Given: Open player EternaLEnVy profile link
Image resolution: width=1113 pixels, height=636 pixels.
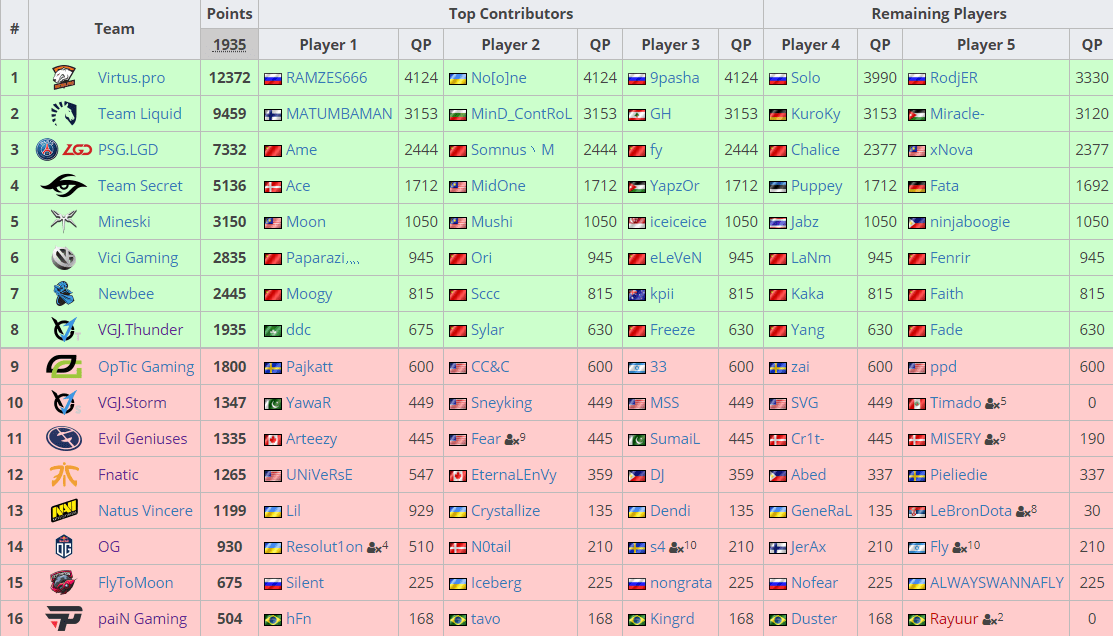Looking at the screenshot, I should point(514,475).
